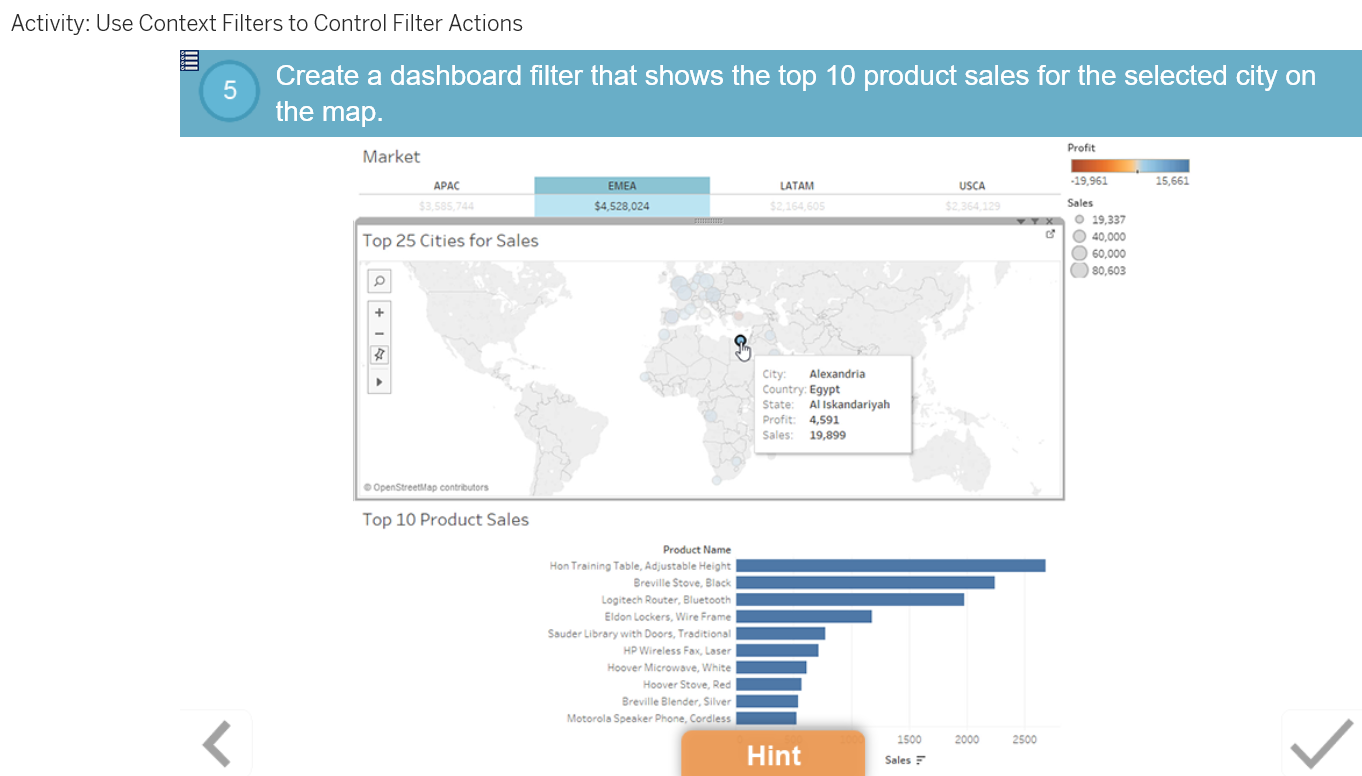Click the 40,000 sales size legend circle
The image size is (1362, 776).
1079,236
